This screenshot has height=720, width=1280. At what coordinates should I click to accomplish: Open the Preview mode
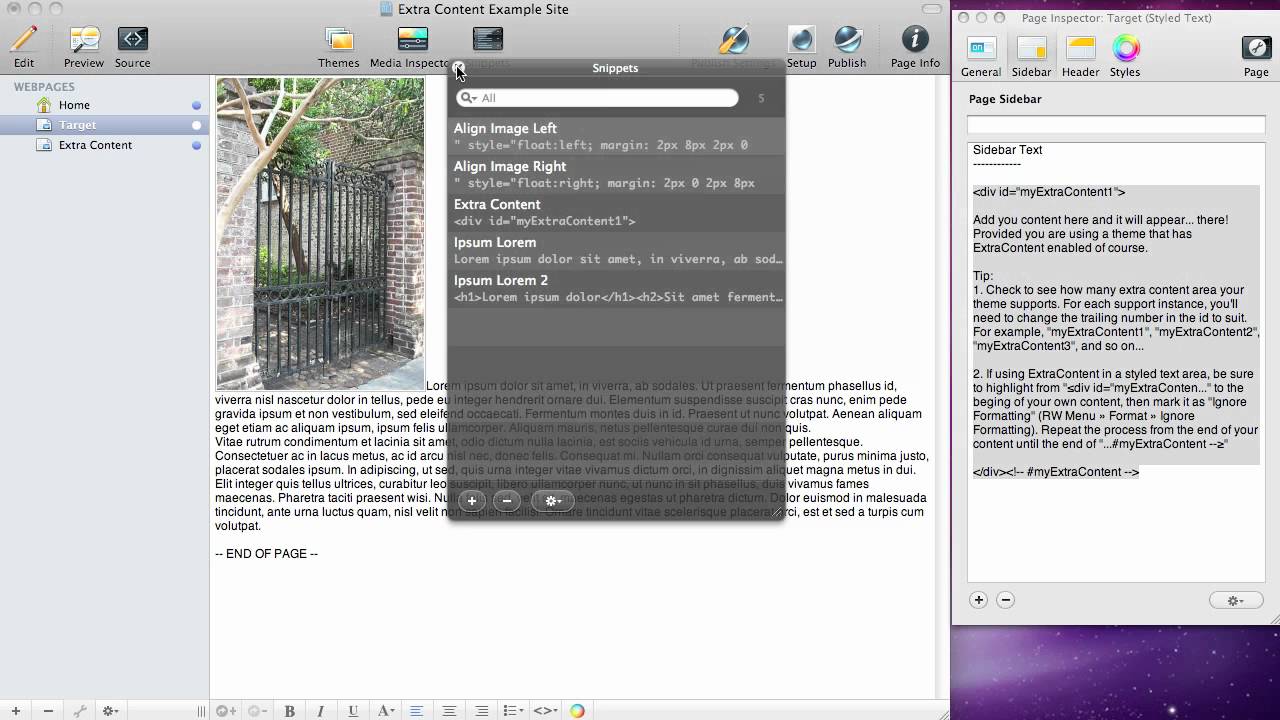click(84, 47)
